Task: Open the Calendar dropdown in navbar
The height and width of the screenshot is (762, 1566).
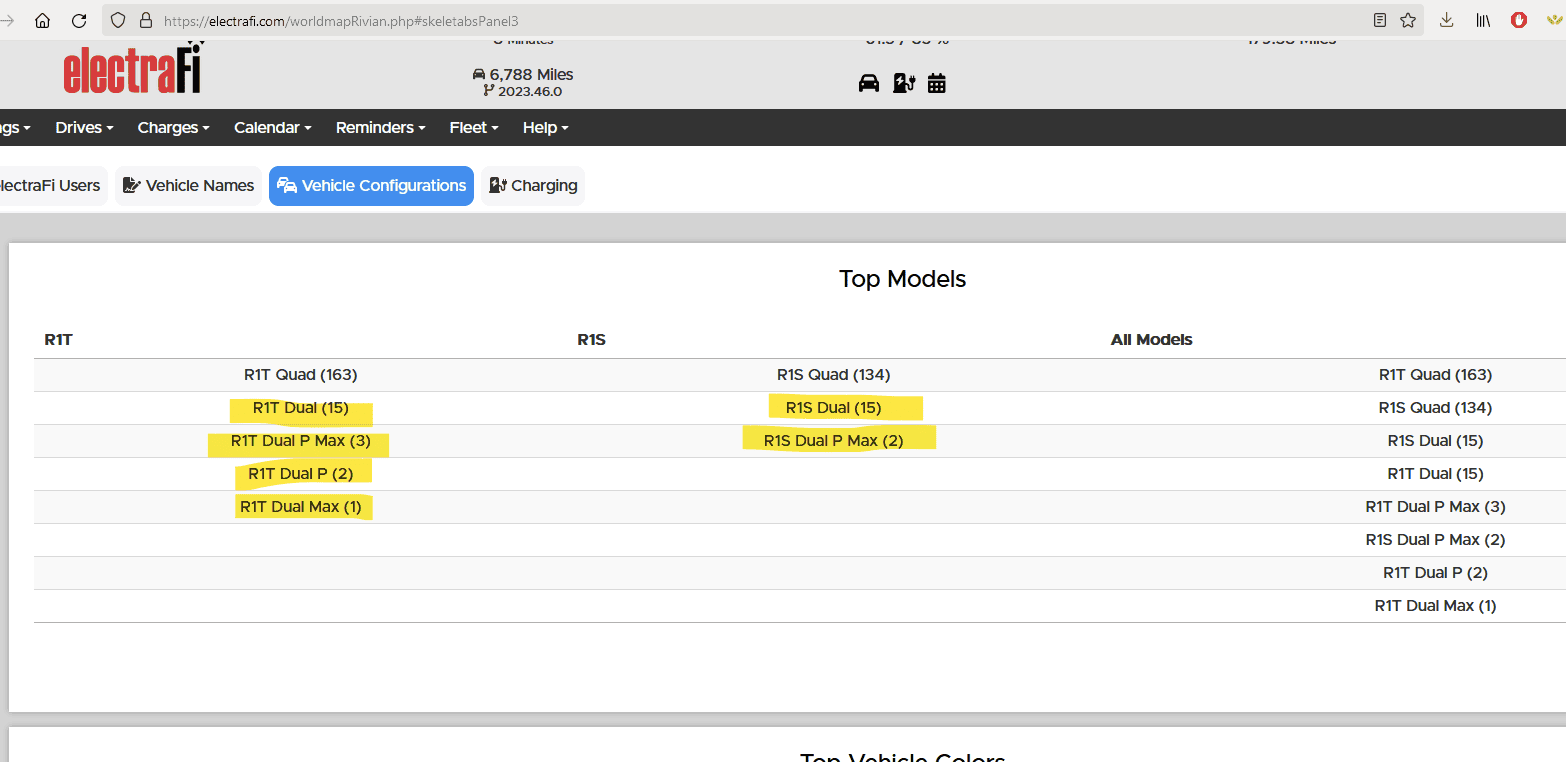Action: 273,128
